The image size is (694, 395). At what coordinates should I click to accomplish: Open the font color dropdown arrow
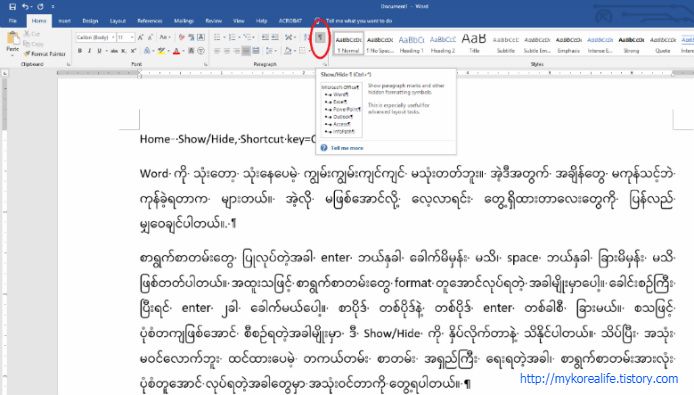[183, 51]
